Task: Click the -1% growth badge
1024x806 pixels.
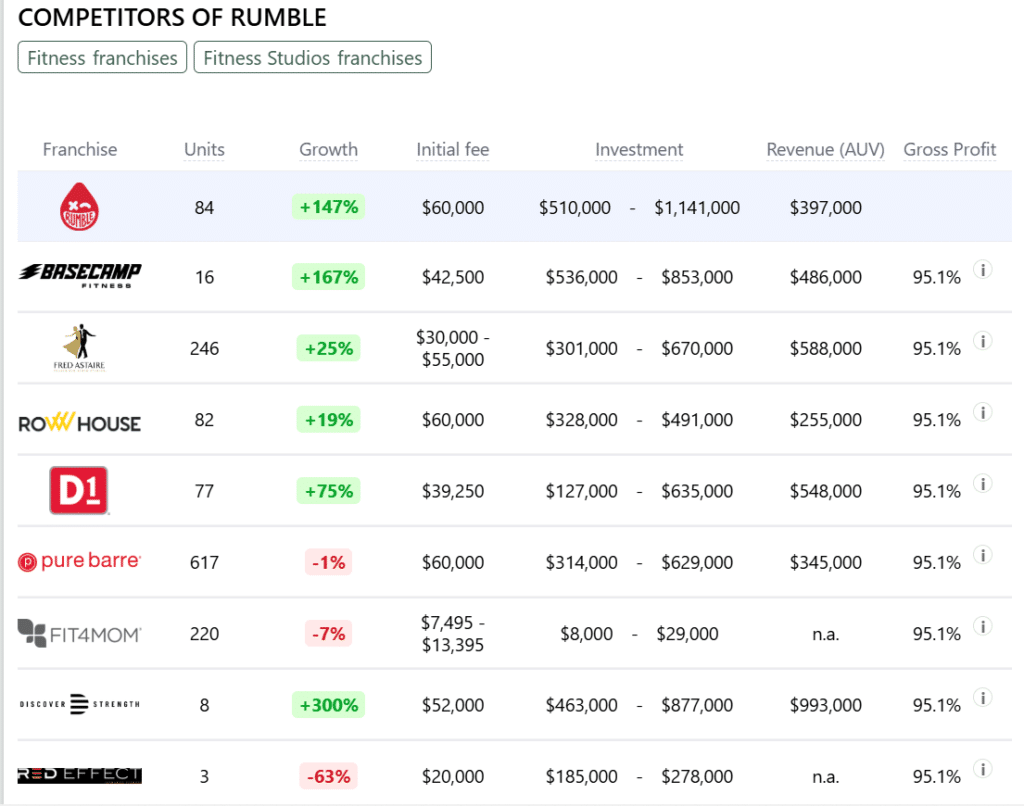Action: pos(328,562)
